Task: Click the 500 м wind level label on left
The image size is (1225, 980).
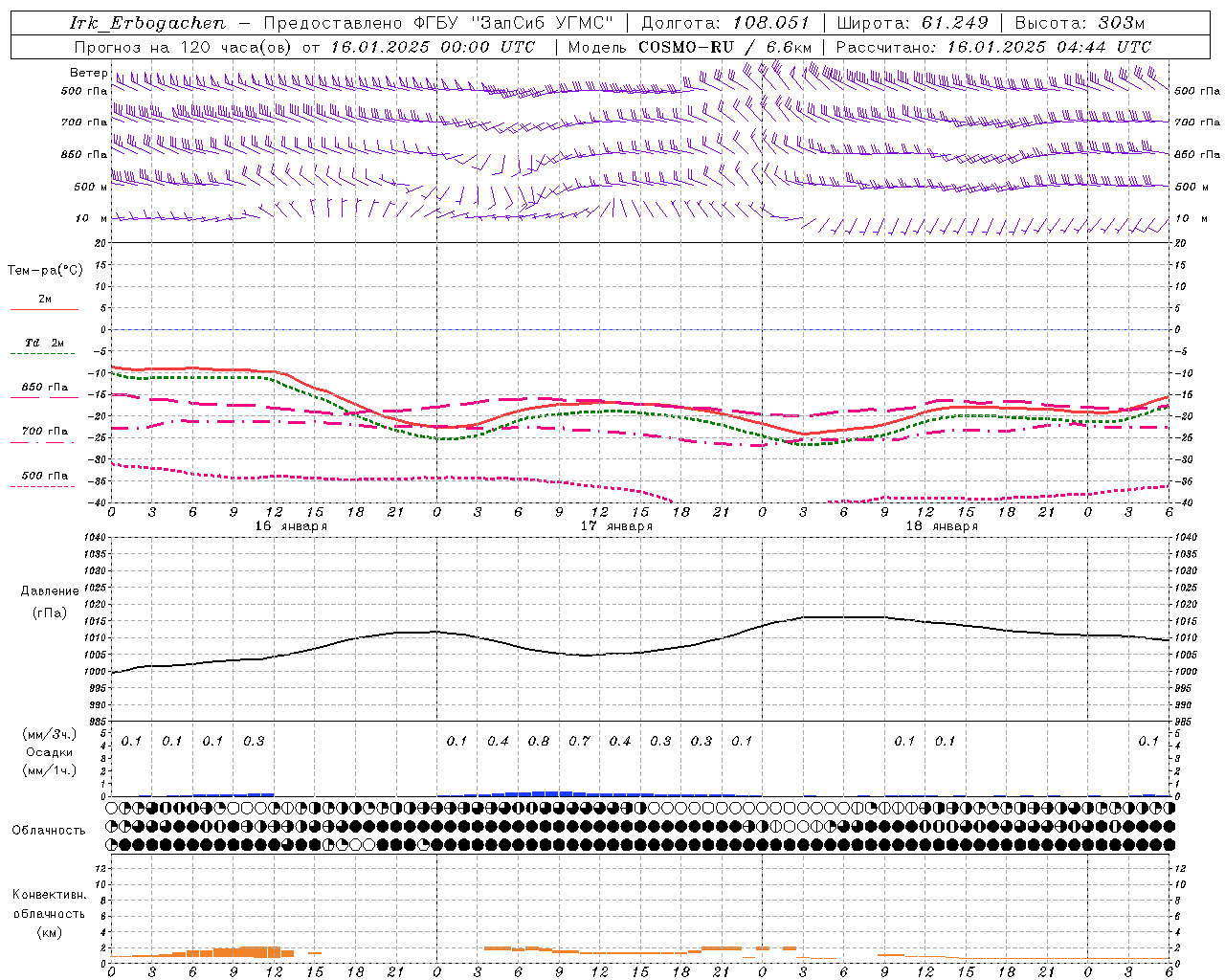Action: [x=91, y=187]
